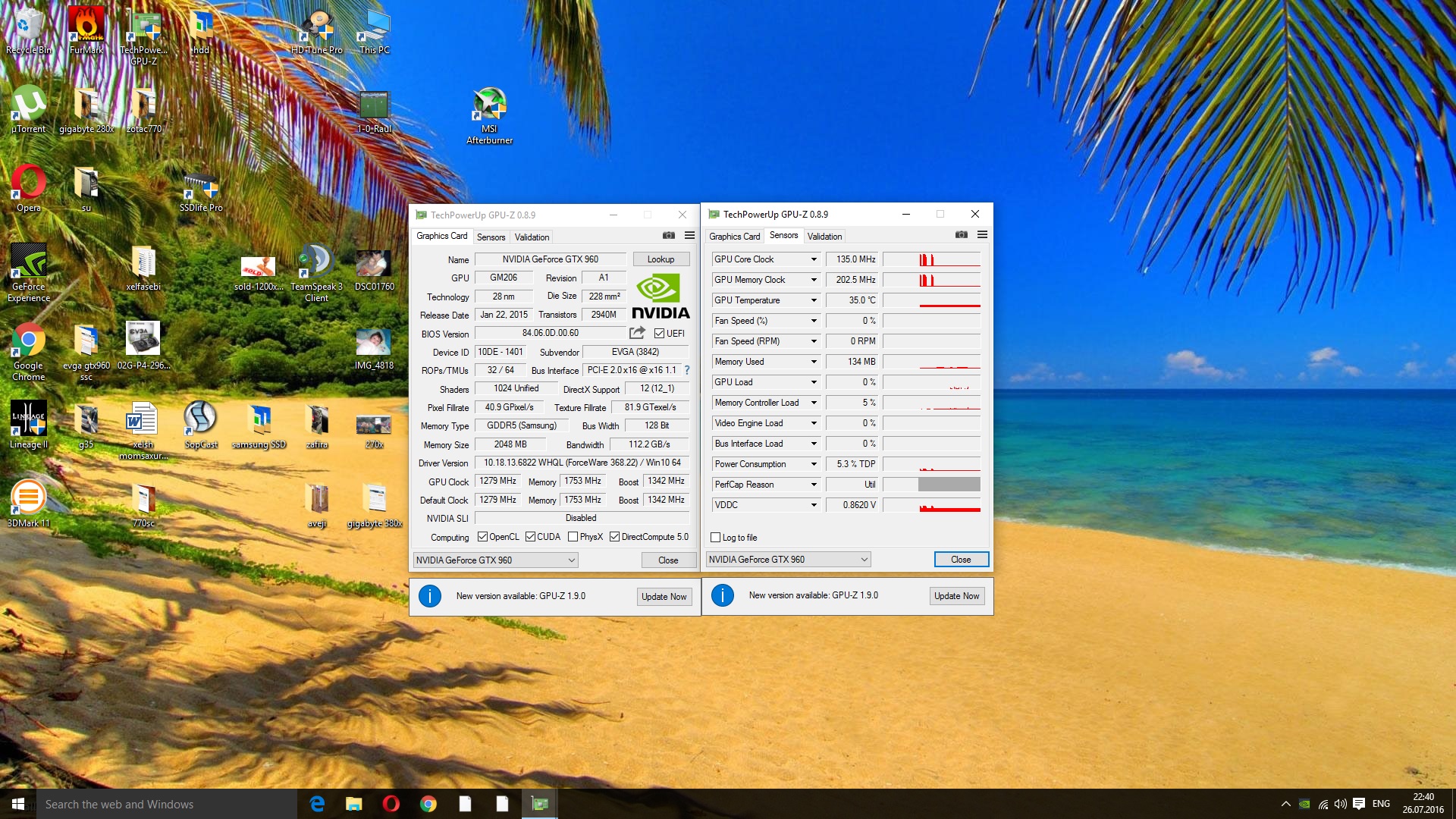Click the Lookup button
This screenshot has height=819, width=1456.
661,259
